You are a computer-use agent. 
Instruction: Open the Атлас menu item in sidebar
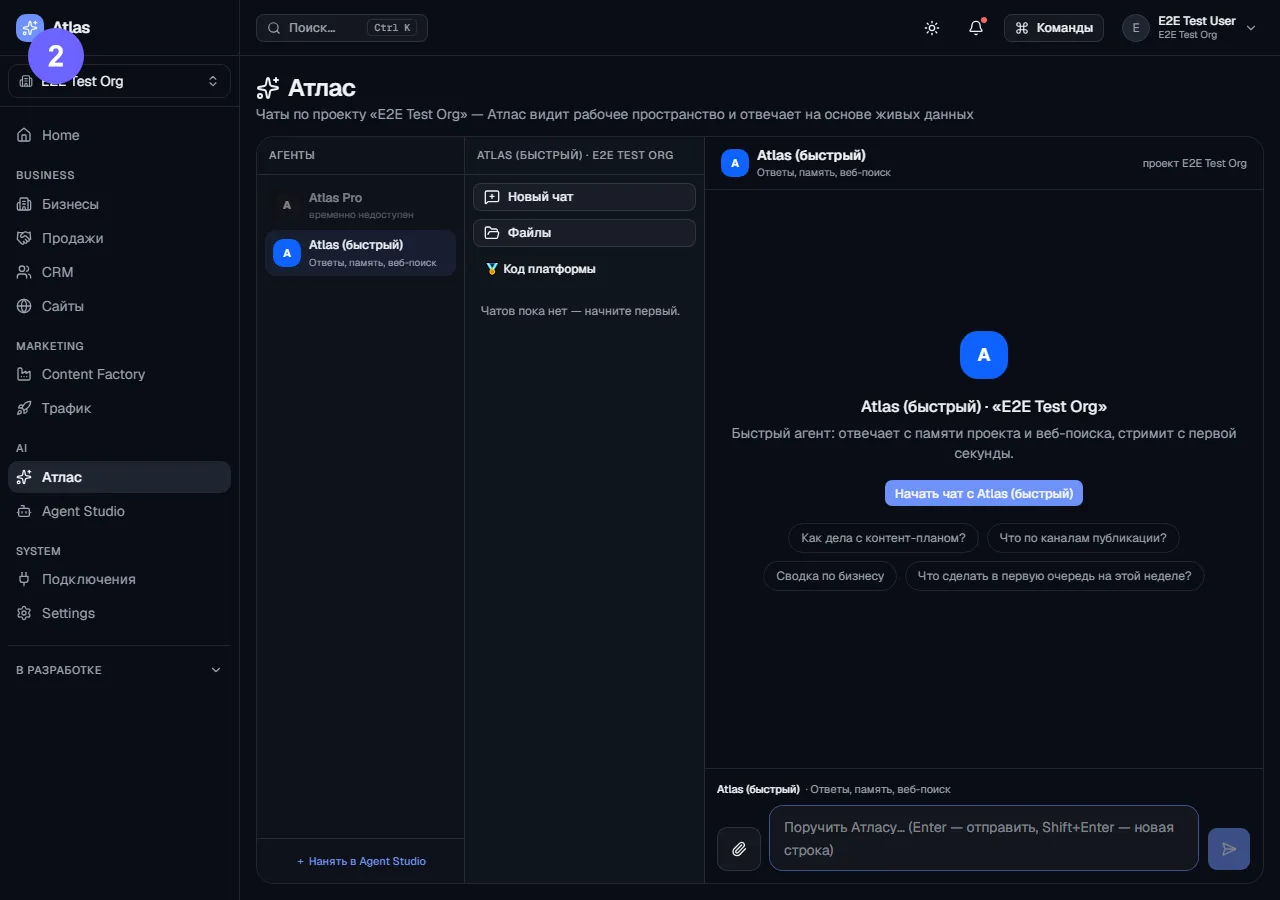[x=119, y=477]
